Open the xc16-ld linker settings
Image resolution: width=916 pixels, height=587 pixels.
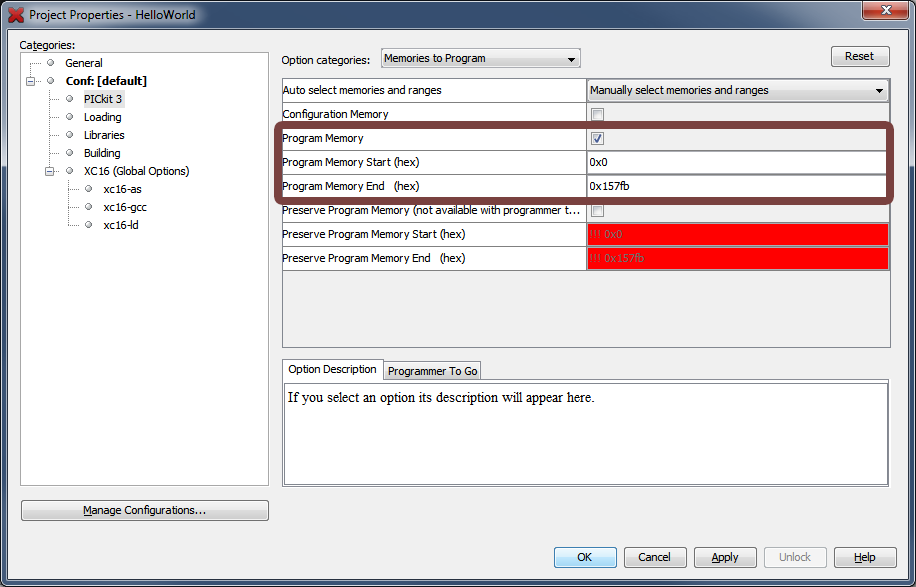121,225
